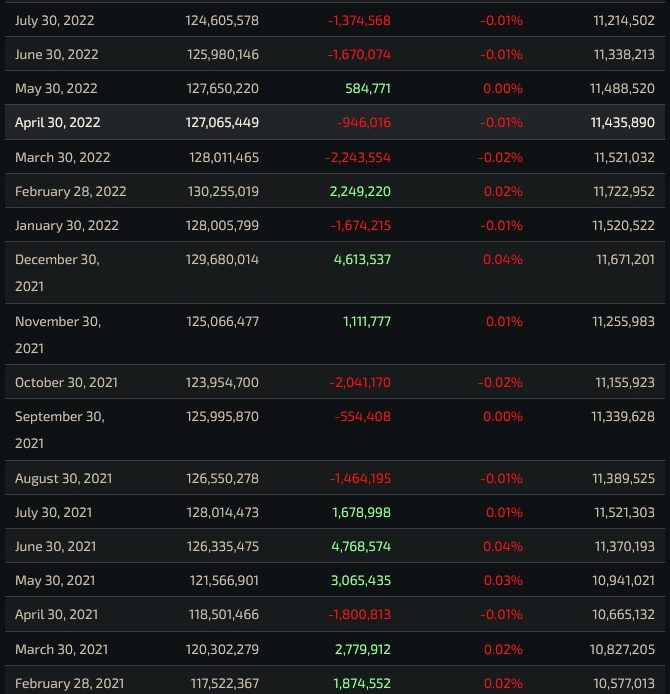Select the -1,800,813 red change value
This screenshot has height=694, width=670.
point(360,614)
